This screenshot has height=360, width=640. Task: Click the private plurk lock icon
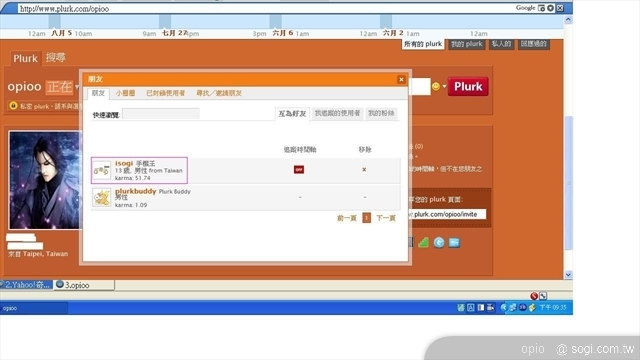(x=13, y=106)
